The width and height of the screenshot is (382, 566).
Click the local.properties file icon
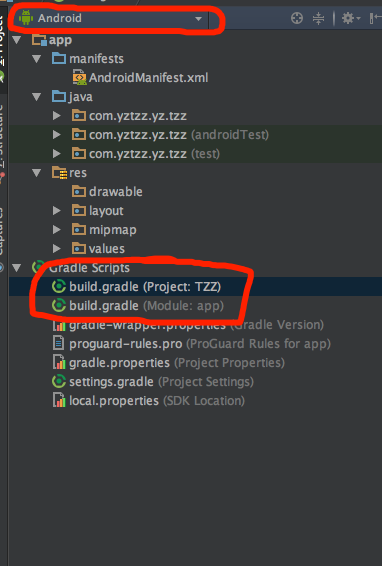point(59,401)
